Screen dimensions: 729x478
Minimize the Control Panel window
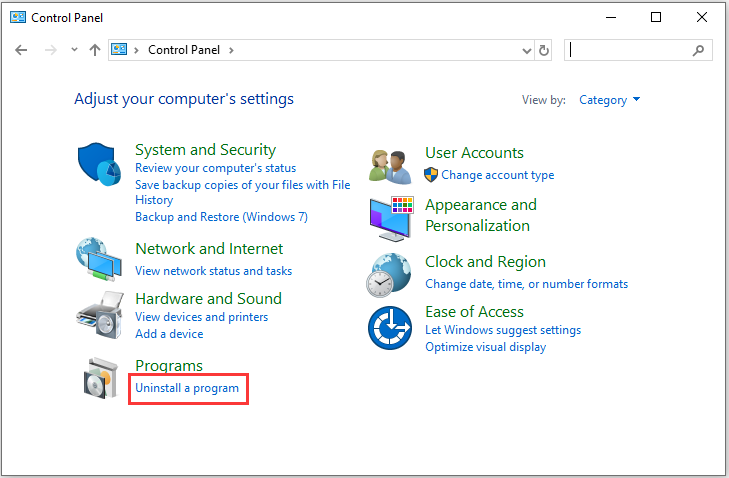(611, 18)
